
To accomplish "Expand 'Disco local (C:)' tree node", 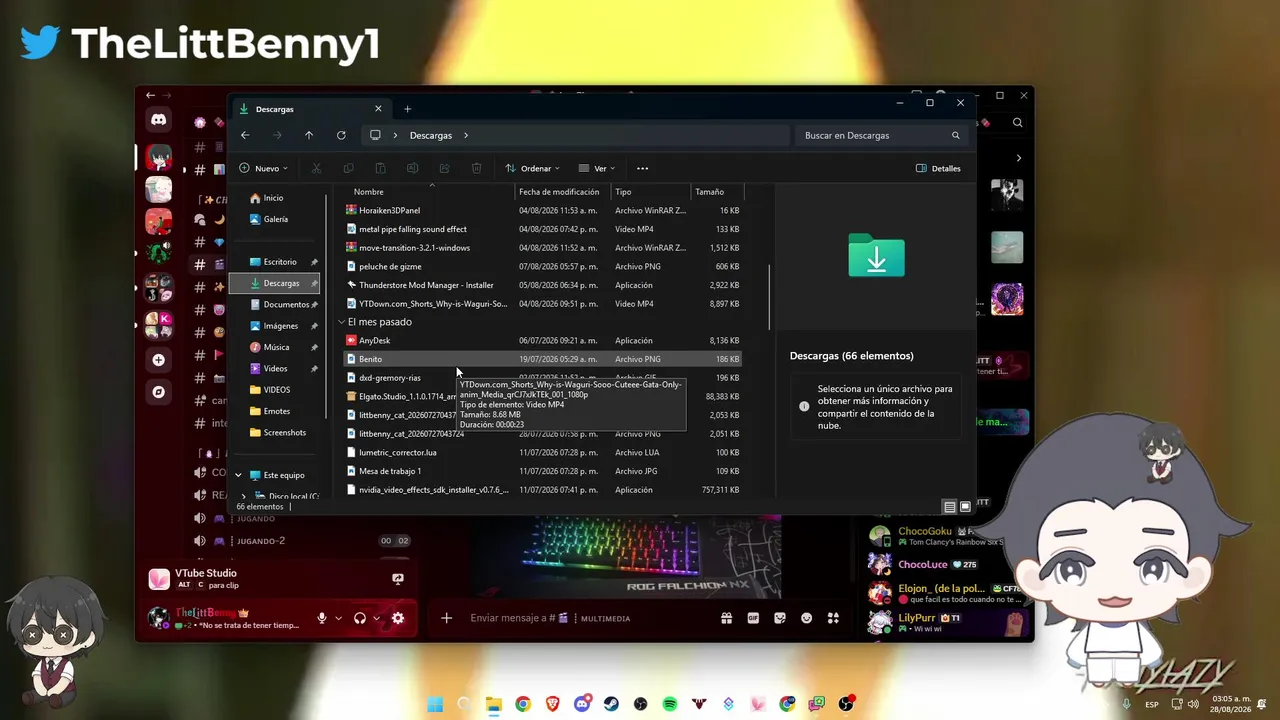I will coord(243,496).
